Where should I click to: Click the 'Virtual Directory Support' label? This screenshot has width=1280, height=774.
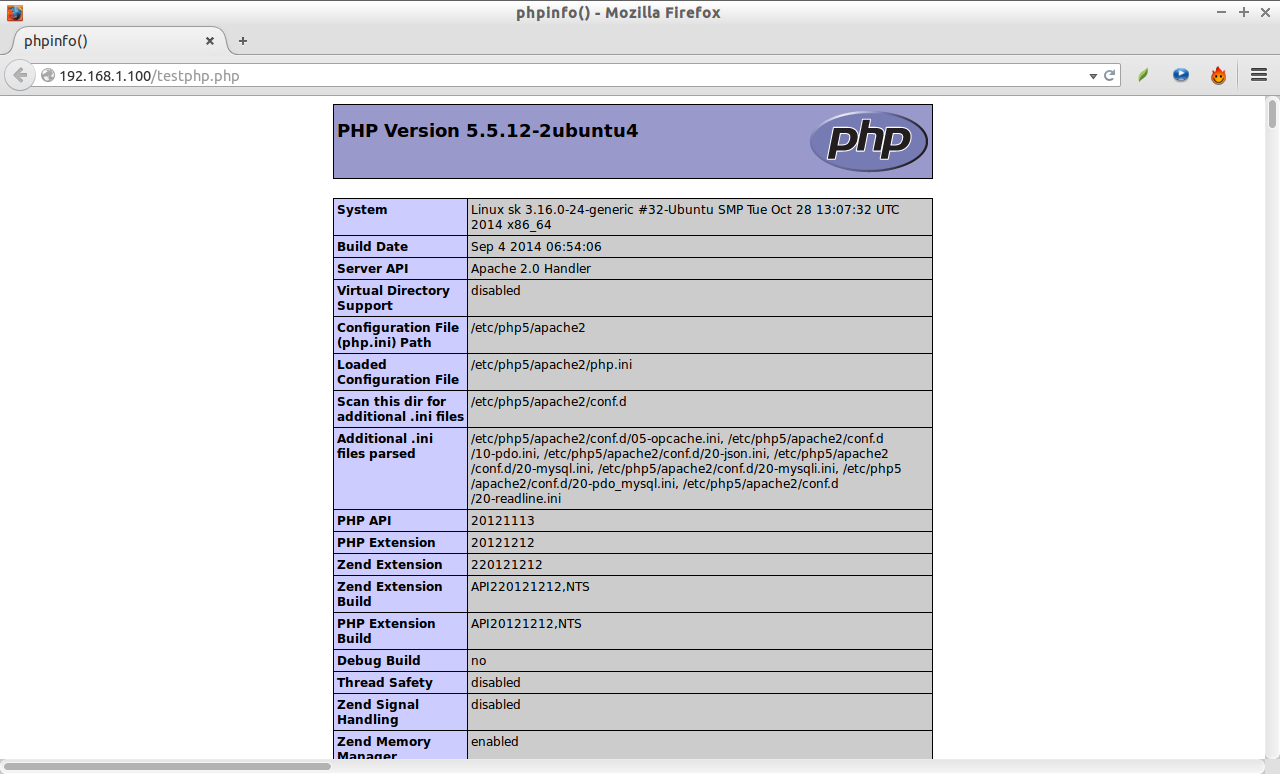393,298
